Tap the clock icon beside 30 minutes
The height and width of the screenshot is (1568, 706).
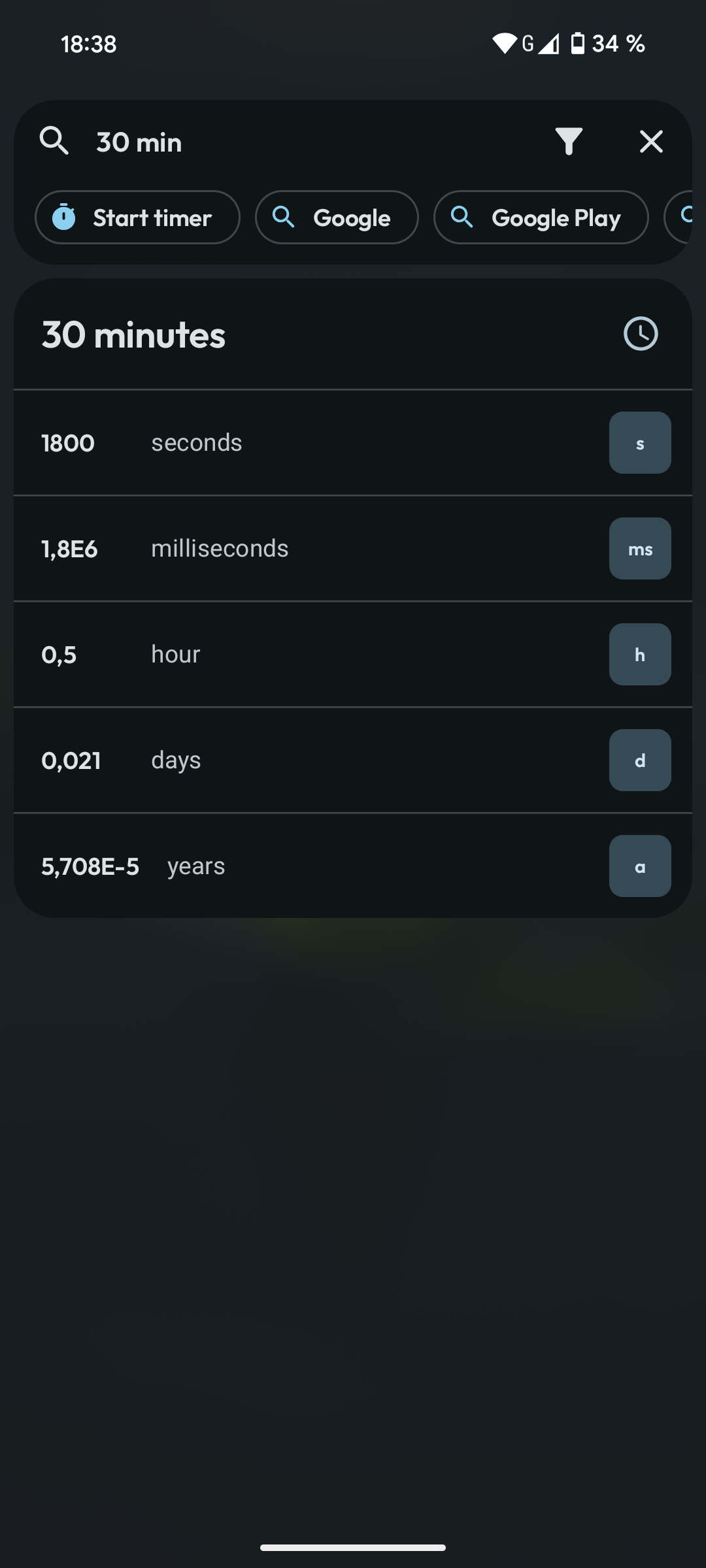(x=641, y=334)
